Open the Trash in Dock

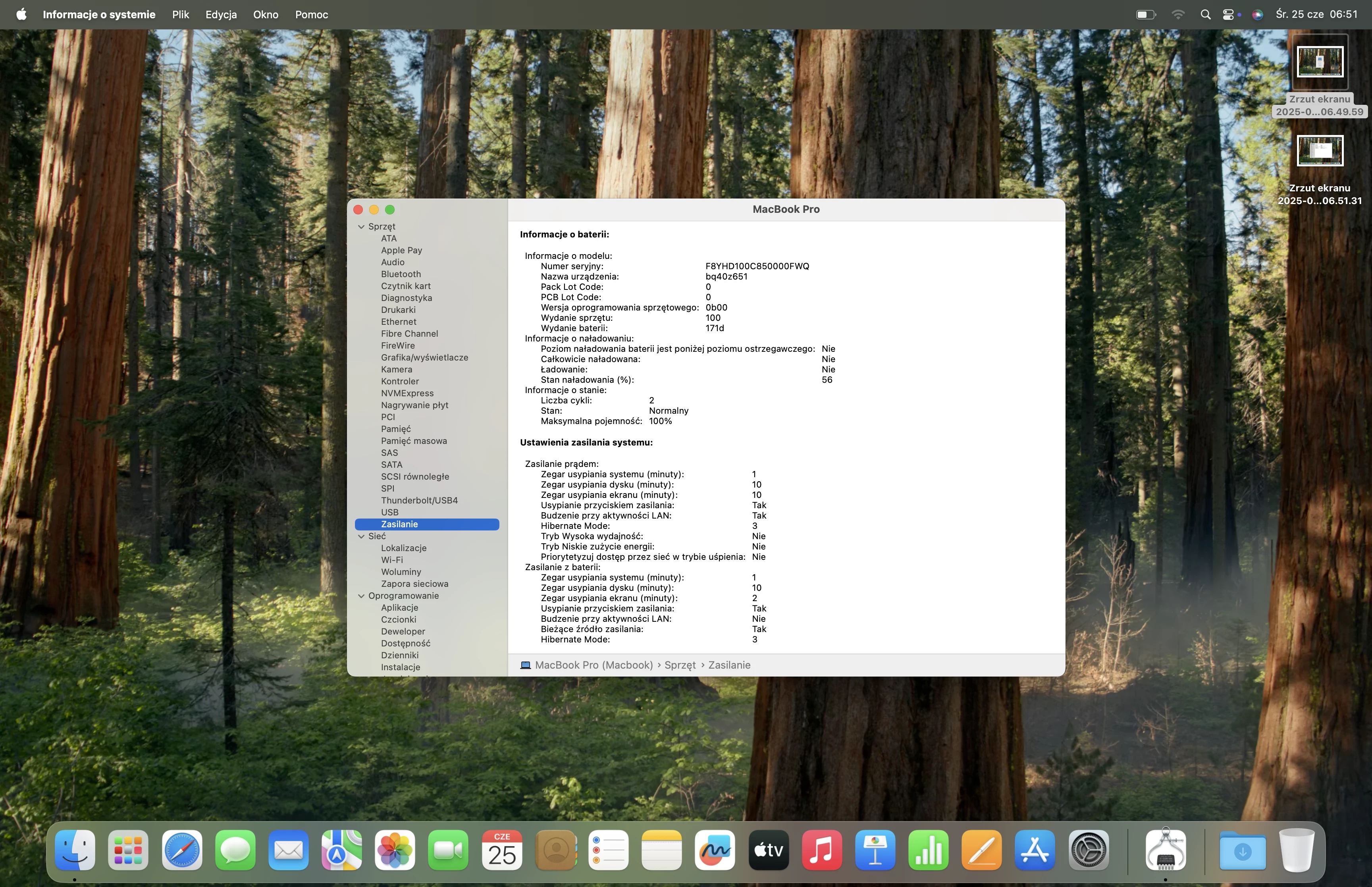(x=1297, y=850)
